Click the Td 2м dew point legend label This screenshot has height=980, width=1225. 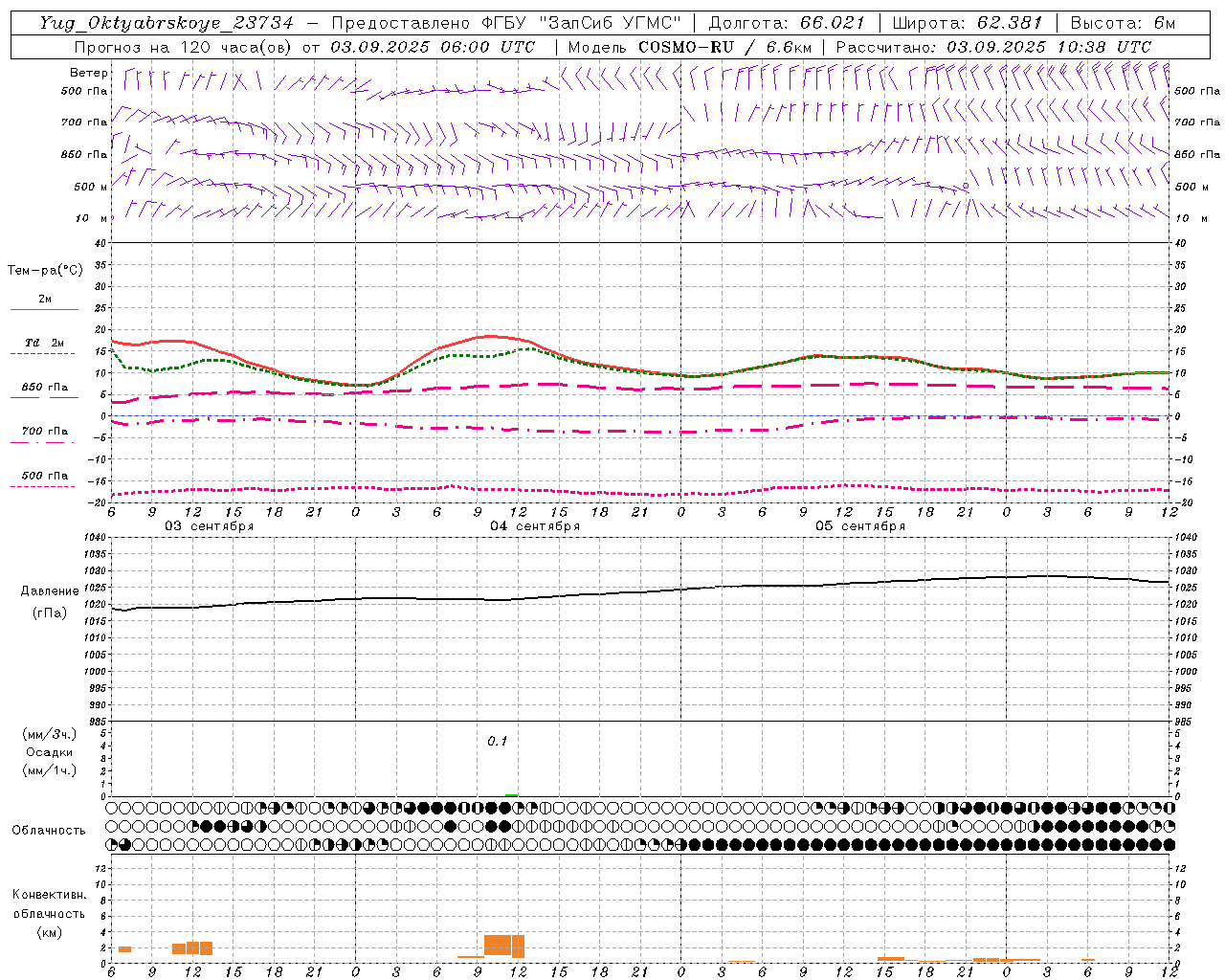click(x=45, y=343)
